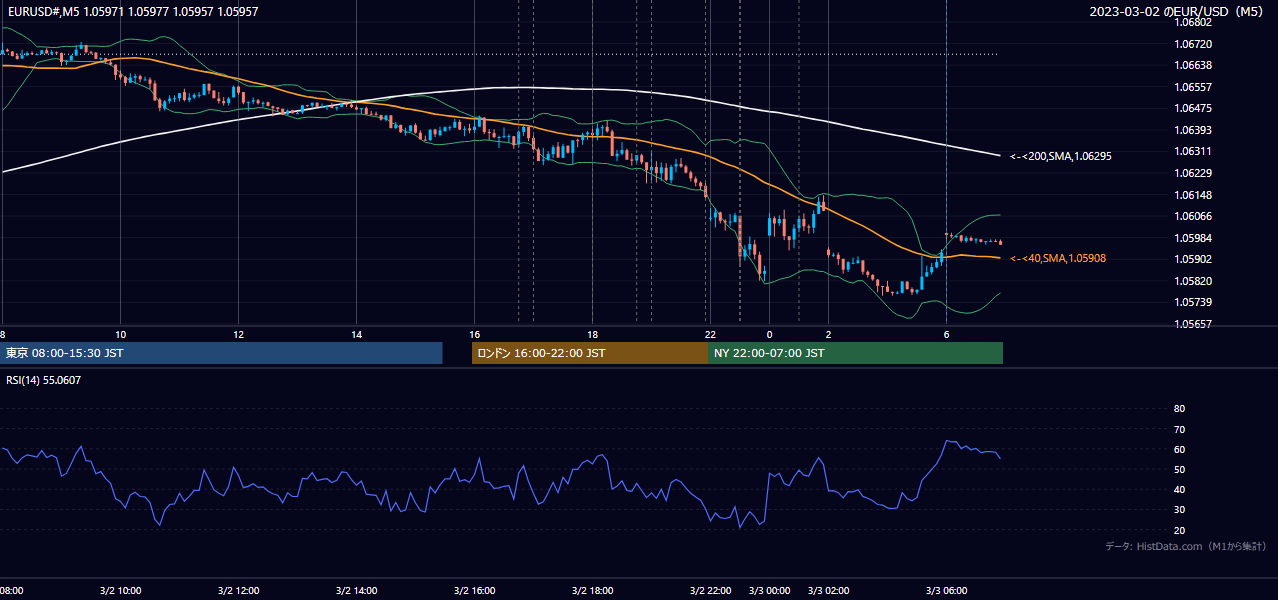Click price axis value 1.06720
The image size is (1278, 600).
[1192, 44]
